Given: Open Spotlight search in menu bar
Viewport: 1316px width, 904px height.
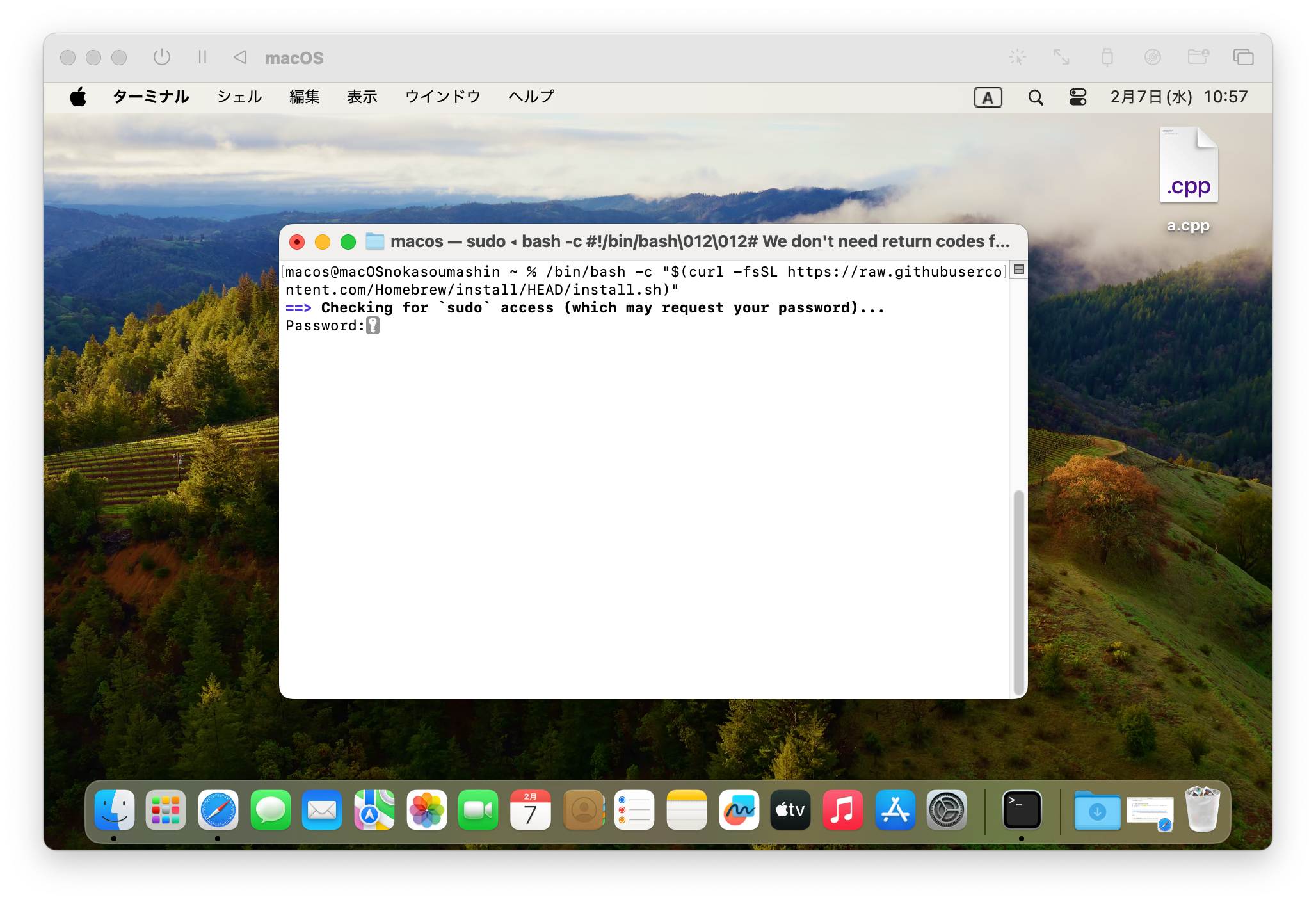Looking at the screenshot, I should 1035,97.
